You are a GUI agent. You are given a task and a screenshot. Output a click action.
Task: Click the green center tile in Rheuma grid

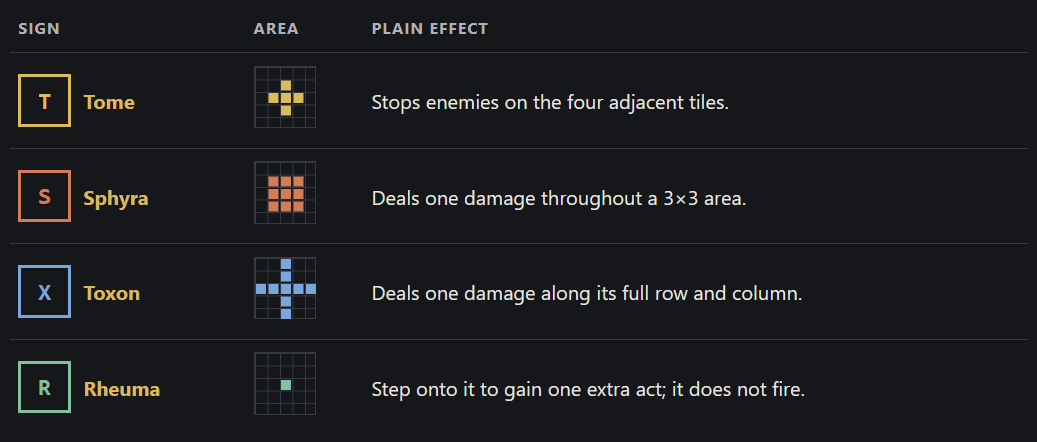286,384
